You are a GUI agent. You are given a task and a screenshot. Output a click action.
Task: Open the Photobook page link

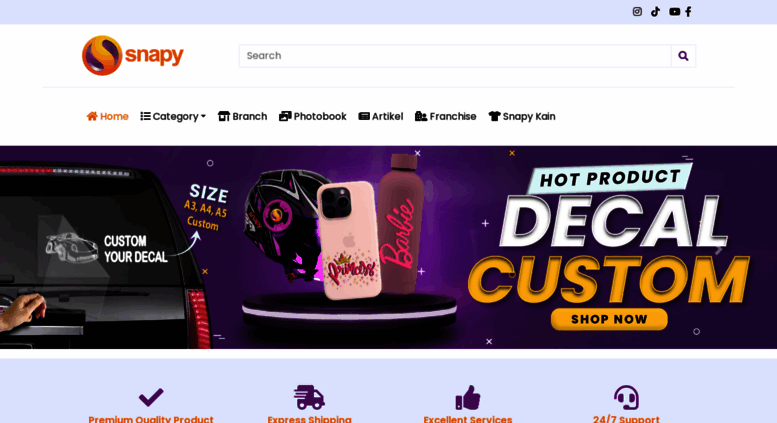coord(313,116)
